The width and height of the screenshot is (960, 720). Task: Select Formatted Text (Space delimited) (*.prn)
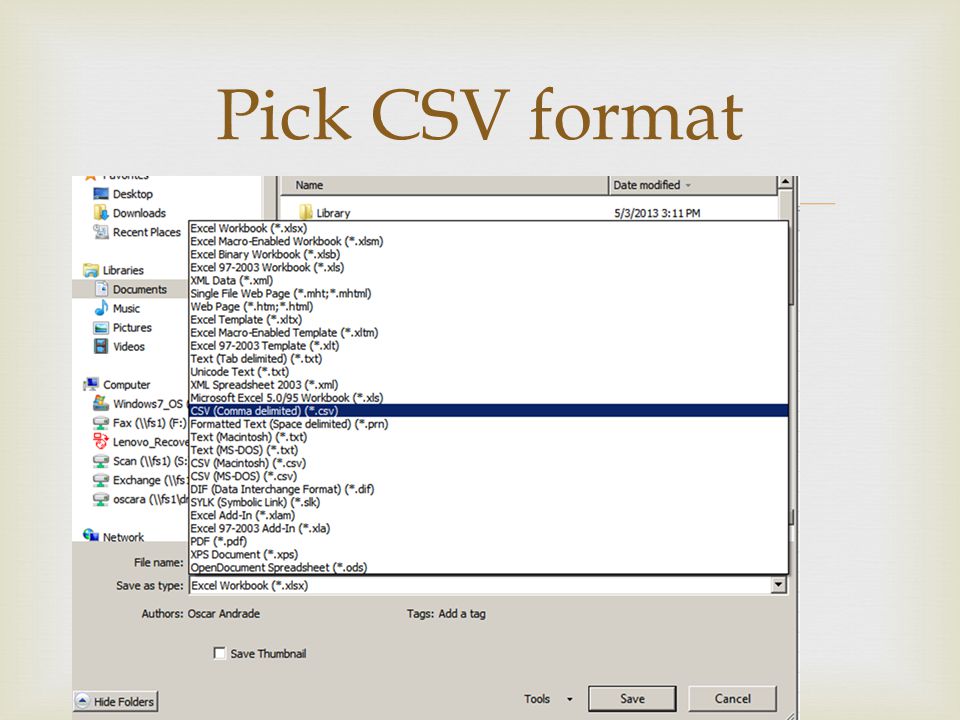tap(488, 424)
